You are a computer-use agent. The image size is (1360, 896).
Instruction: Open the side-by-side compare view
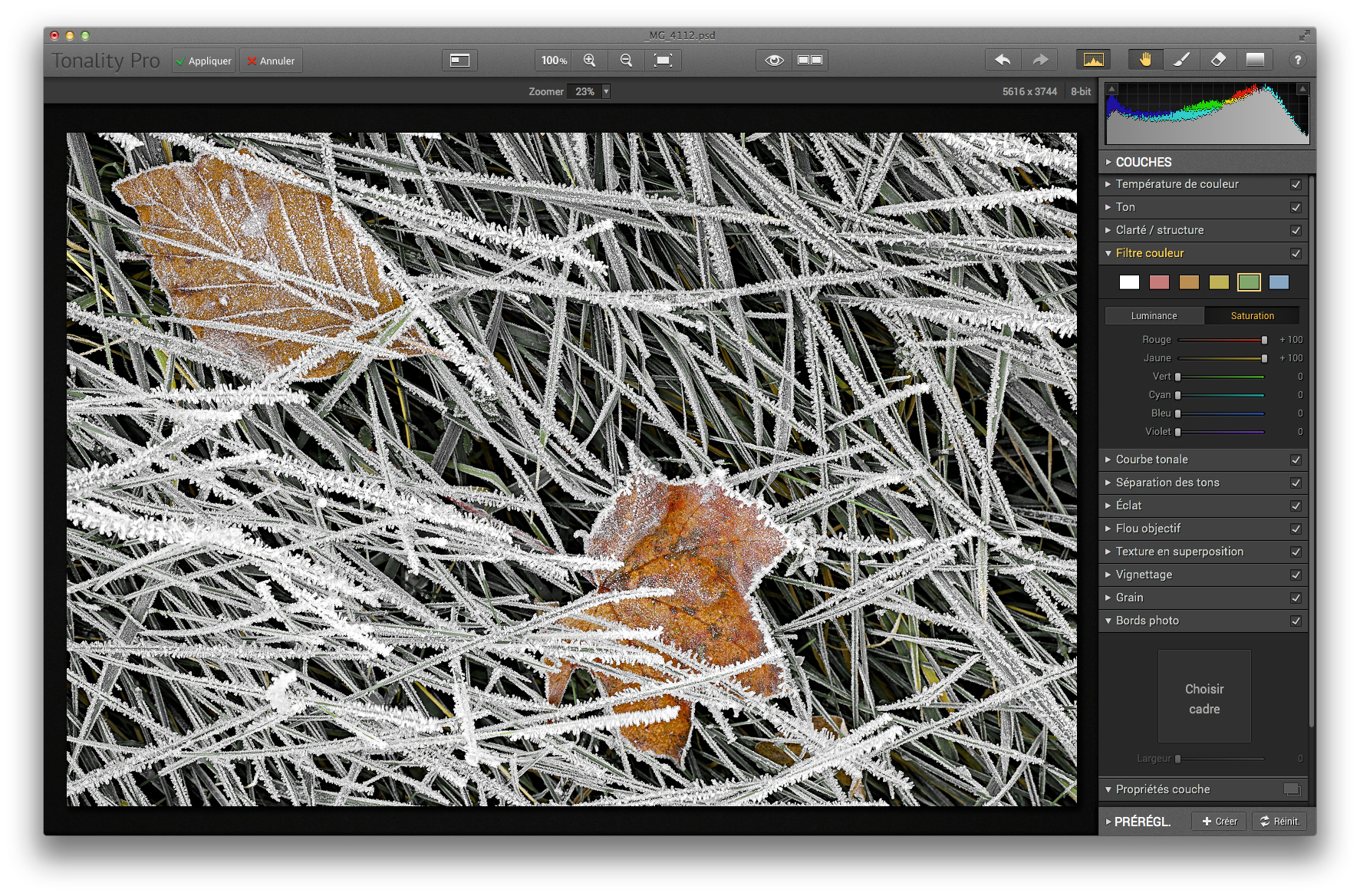[810, 61]
